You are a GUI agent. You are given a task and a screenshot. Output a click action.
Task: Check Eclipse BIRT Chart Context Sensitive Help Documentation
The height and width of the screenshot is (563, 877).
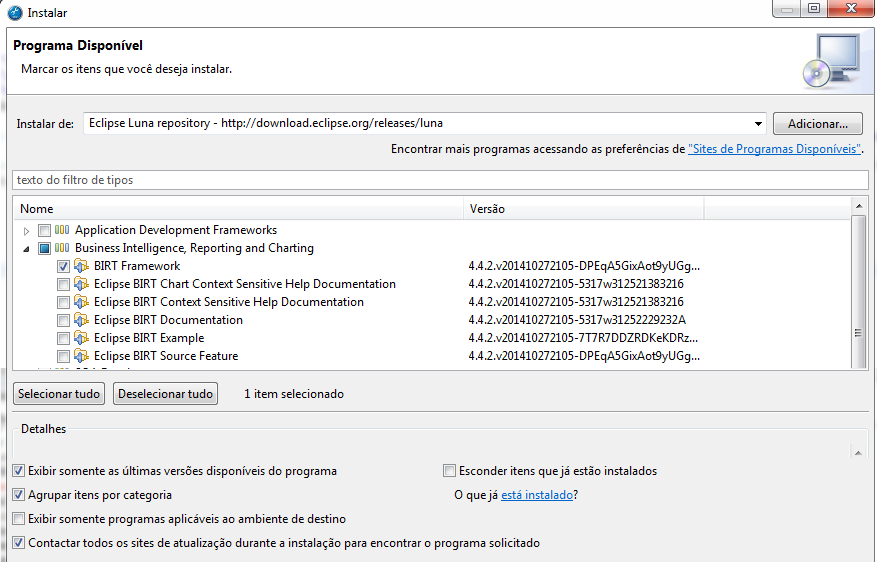63,285
